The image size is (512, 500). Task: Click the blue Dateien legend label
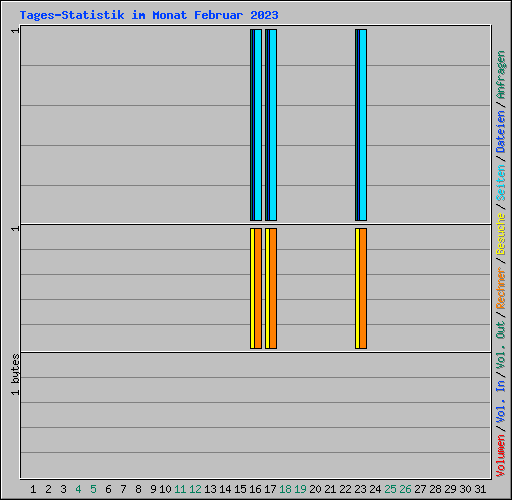(501, 132)
